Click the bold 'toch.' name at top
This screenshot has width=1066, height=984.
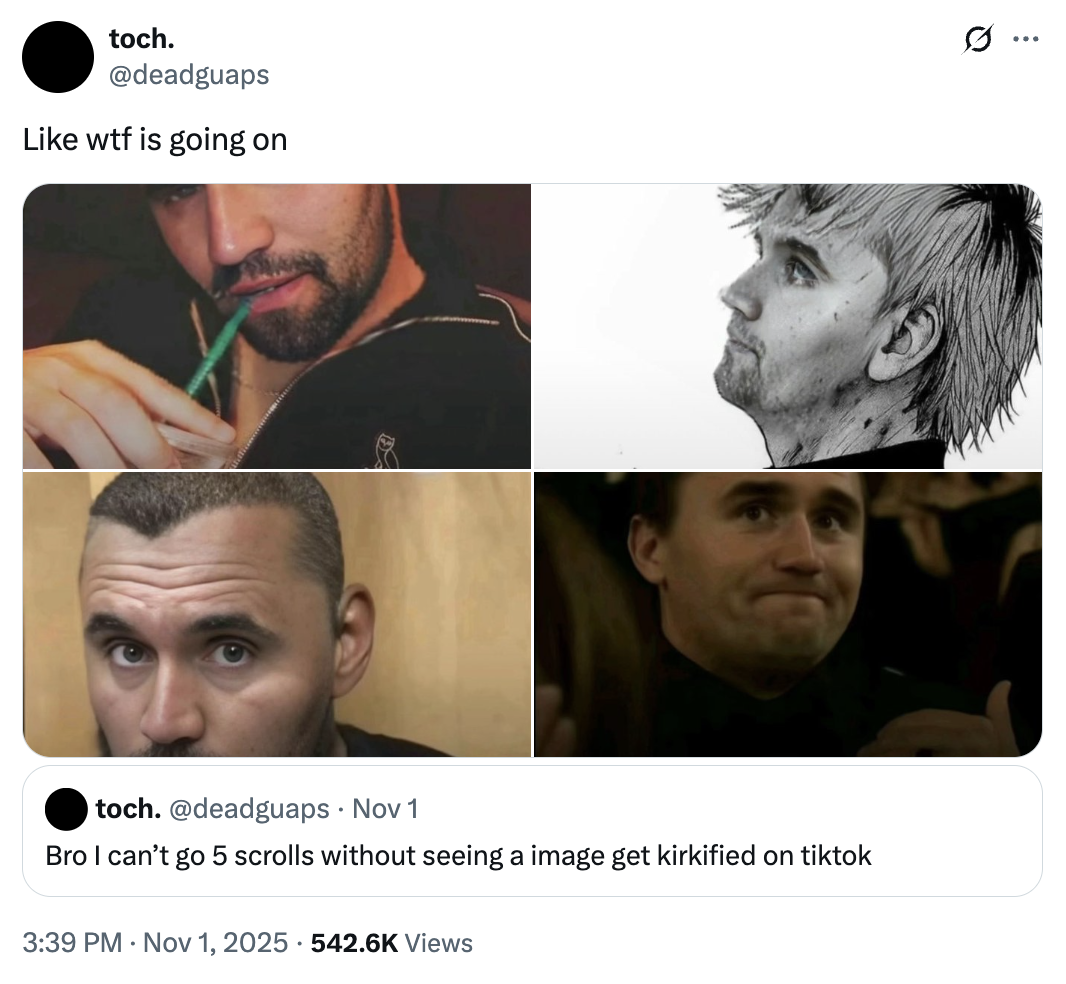[139, 39]
